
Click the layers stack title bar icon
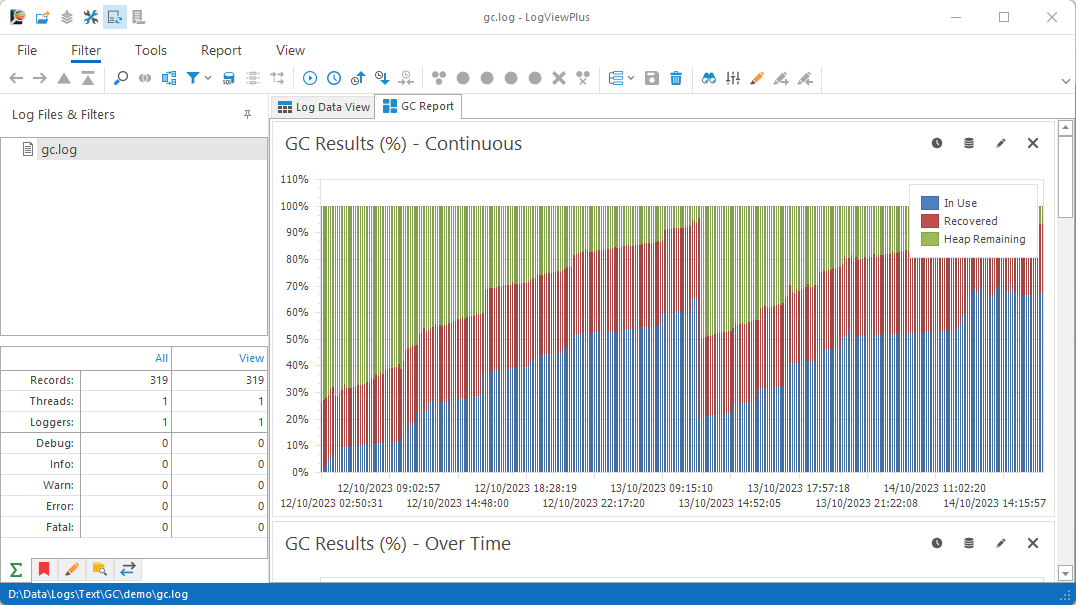67,17
